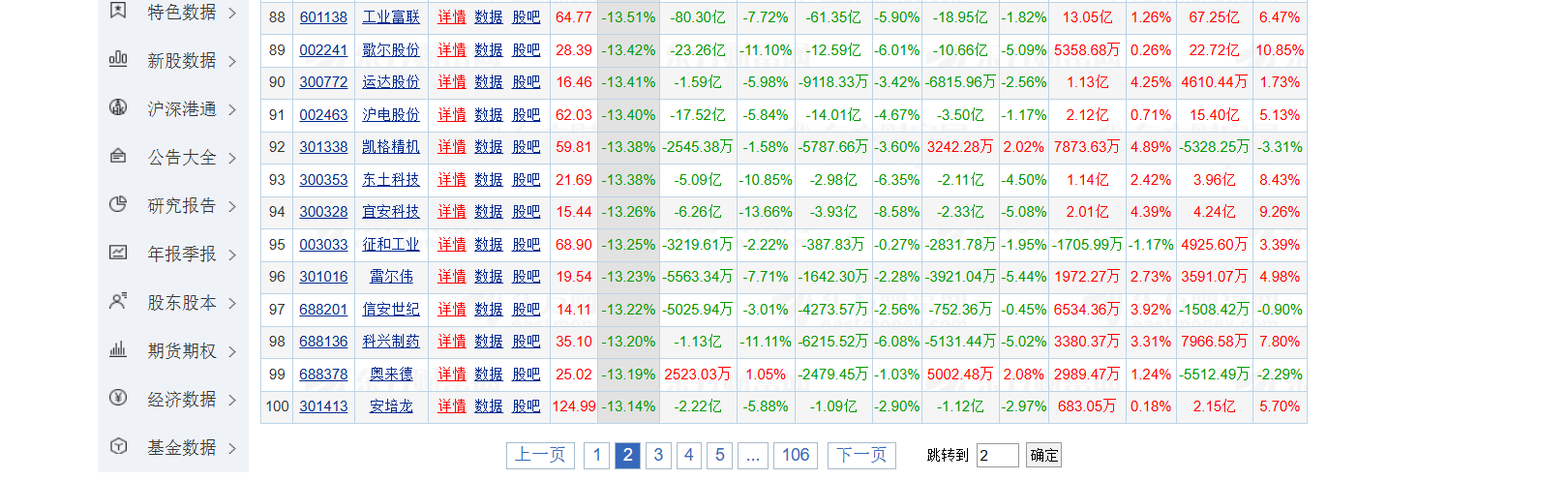The width and height of the screenshot is (1568, 480).
Task: Click the 股东股本 person icon
Action: [x=118, y=301]
